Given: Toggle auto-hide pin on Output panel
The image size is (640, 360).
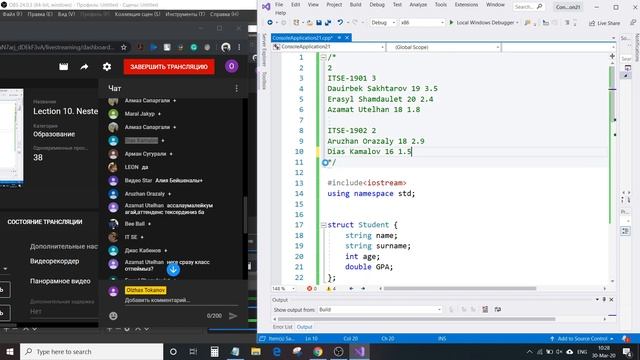Looking at the screenshot, I should [604, 300].
